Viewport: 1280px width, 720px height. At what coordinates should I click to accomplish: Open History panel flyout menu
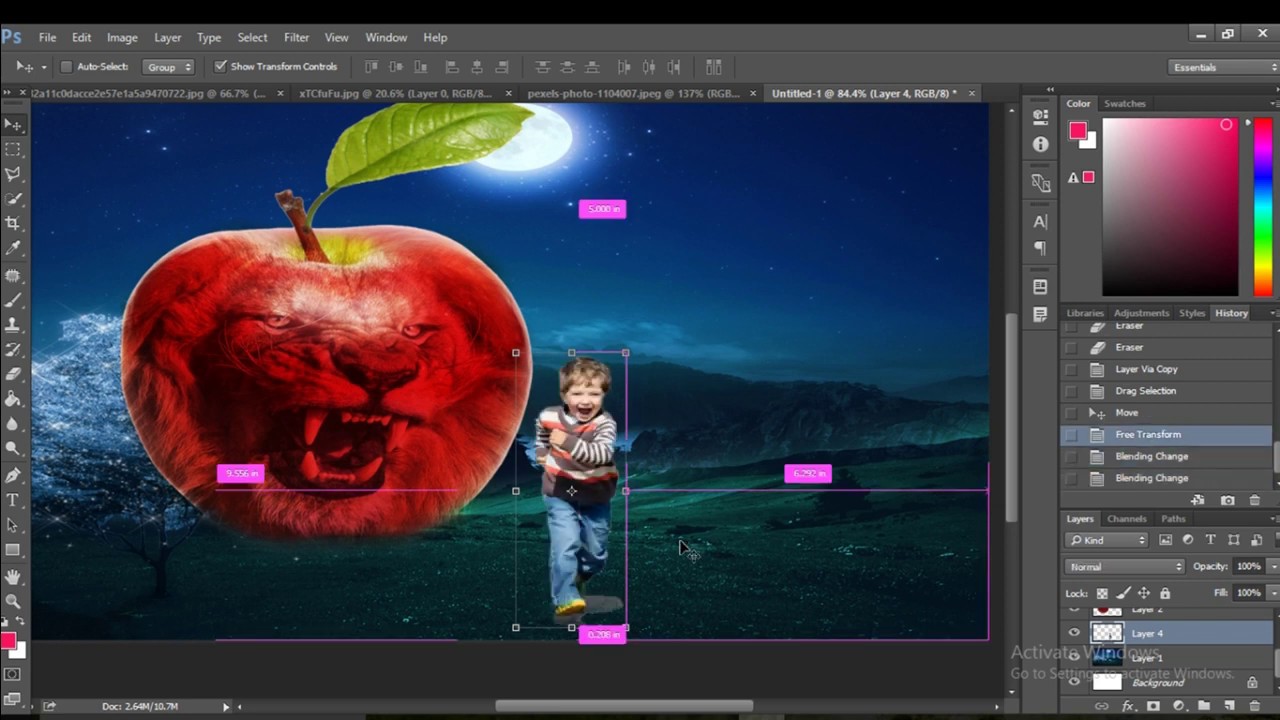click(1274, 314)
